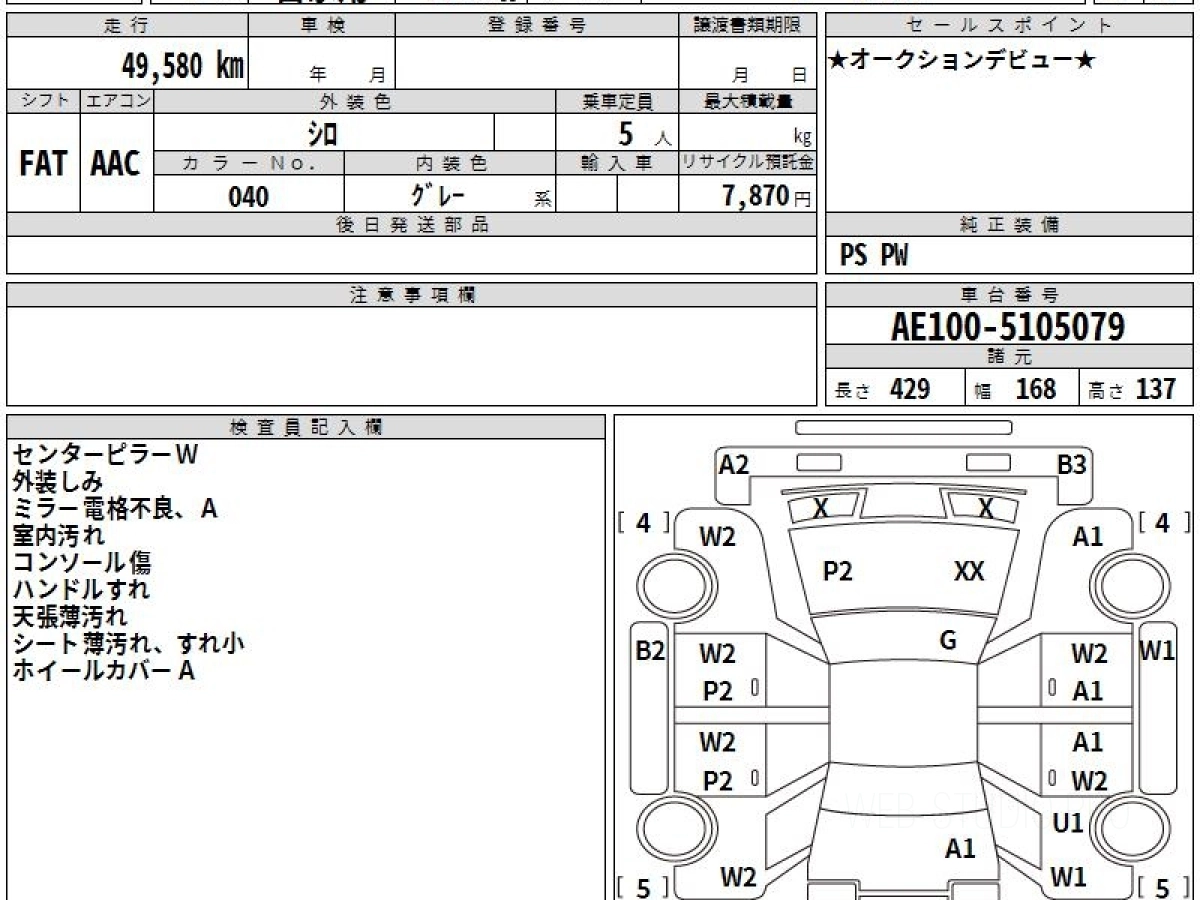Click the mileage value 49,580 km
1200x900 pixels.
pyautogui.click(x=183, y=65)
